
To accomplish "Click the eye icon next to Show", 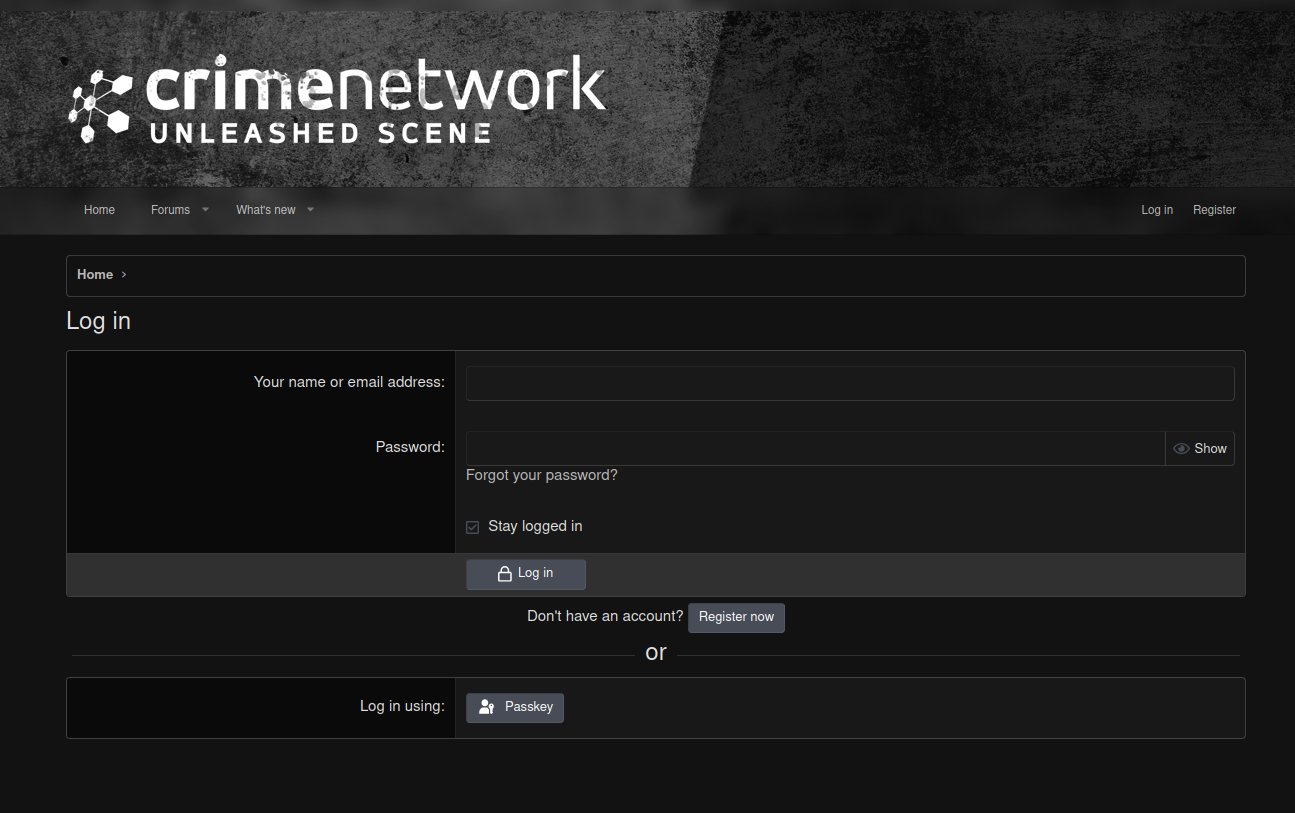I will coord(1181,448).
